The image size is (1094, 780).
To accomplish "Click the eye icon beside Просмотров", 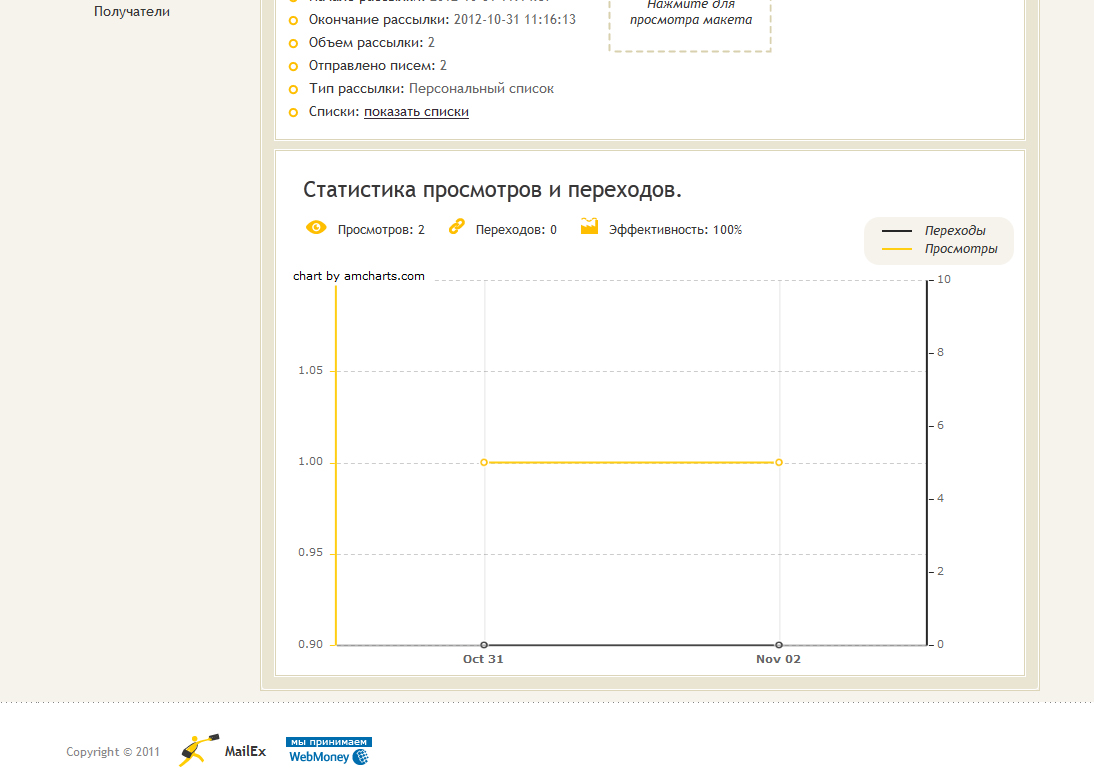I will pos(315,227).
